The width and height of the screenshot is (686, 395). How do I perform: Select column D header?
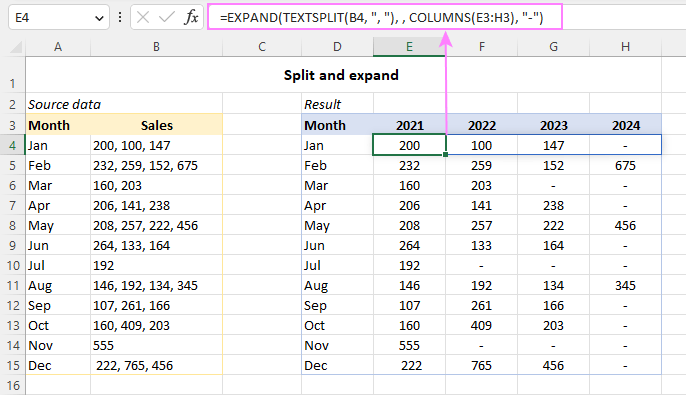[x=337, y=47]
